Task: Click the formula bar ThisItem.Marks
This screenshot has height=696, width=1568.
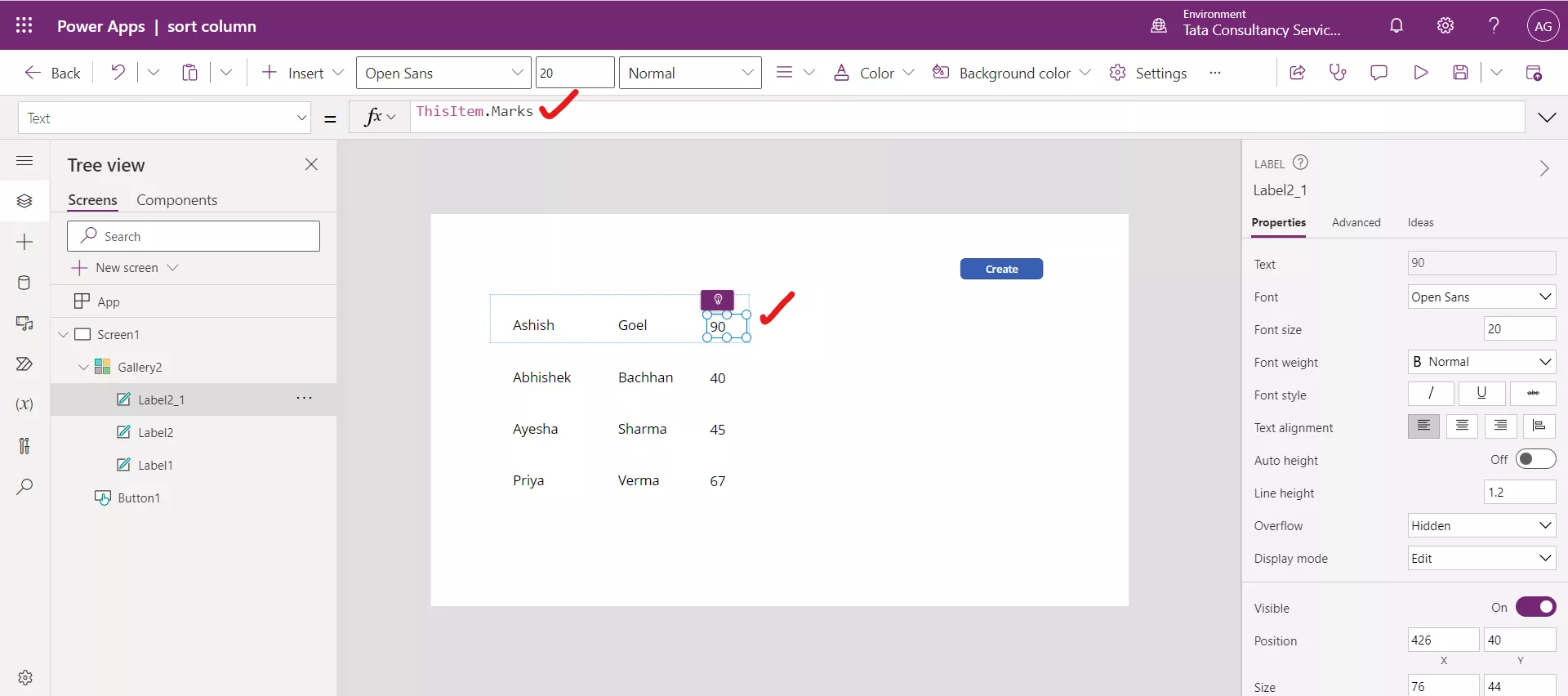Action: coord(474,111)
